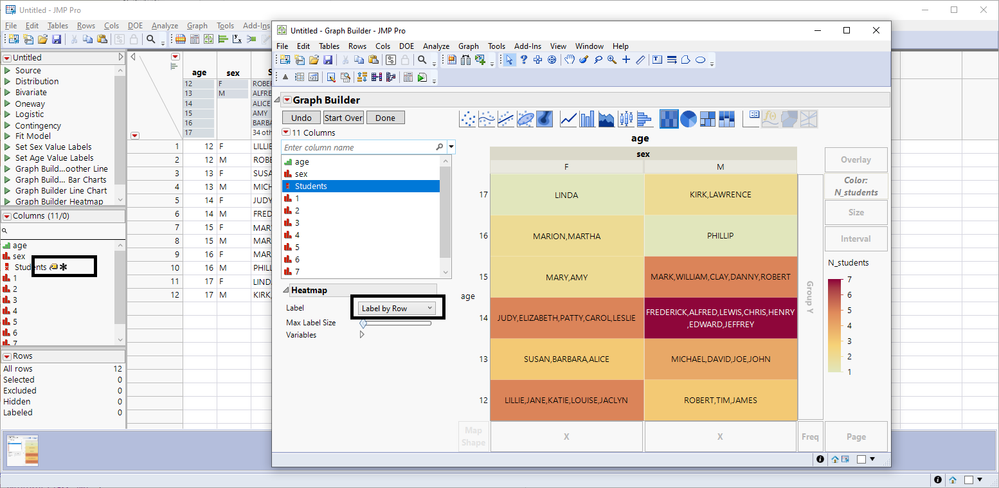Run the Graph Builder Heatmap table script

8,202
